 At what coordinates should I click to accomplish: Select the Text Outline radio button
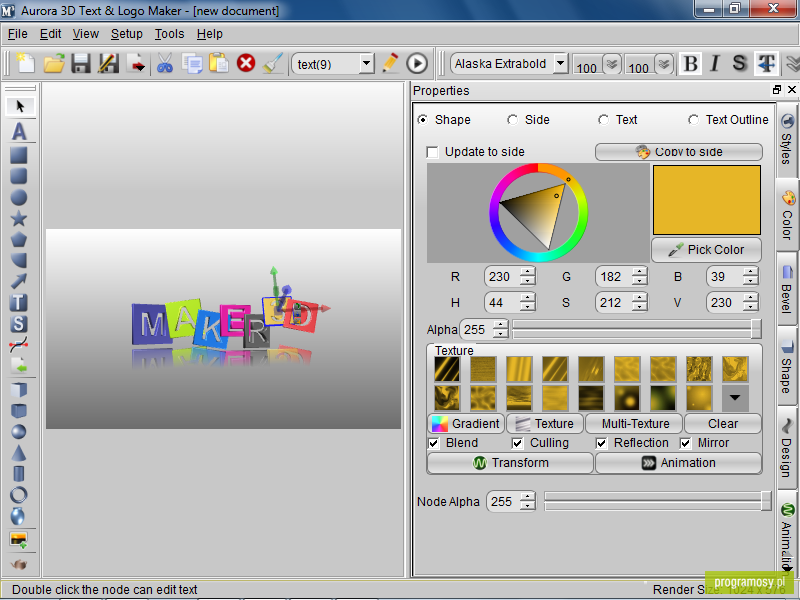pyautogui.click(x=693, y=119)
